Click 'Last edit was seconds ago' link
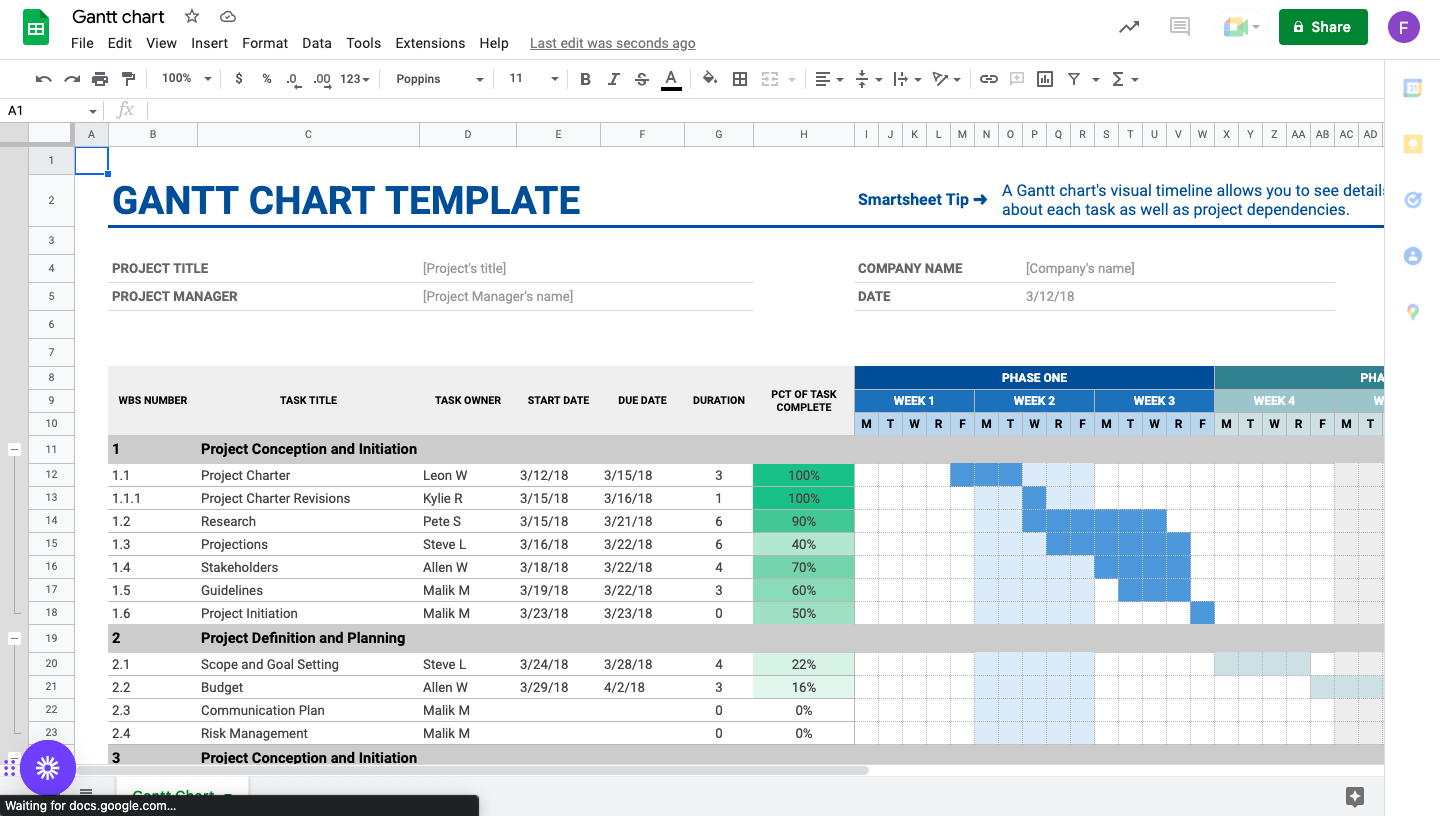Viewport: 1440px width, 816px height. click(612, 43)
